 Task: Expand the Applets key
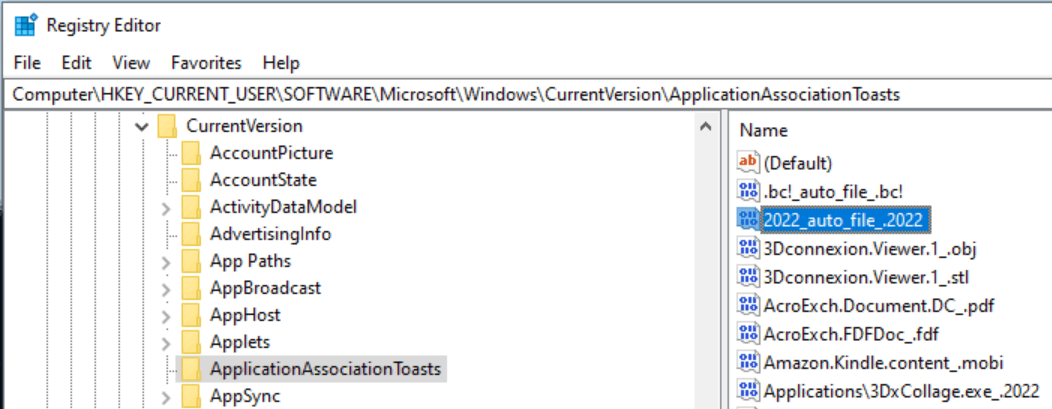click(166, 343)
